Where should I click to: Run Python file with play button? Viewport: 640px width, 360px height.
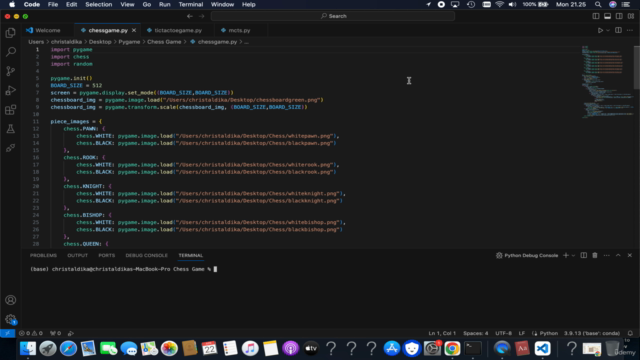click(600, 31)
